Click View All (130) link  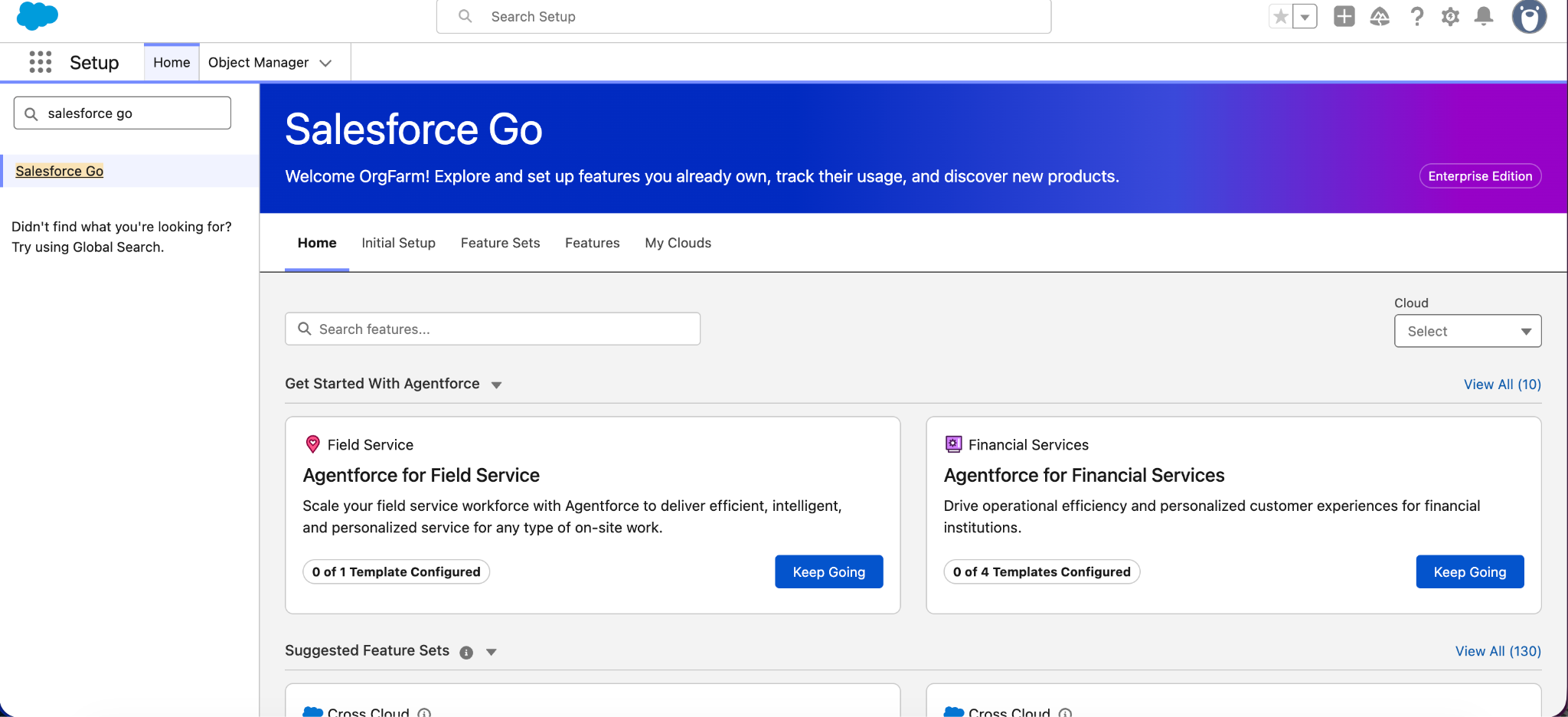click(1498, 651)
